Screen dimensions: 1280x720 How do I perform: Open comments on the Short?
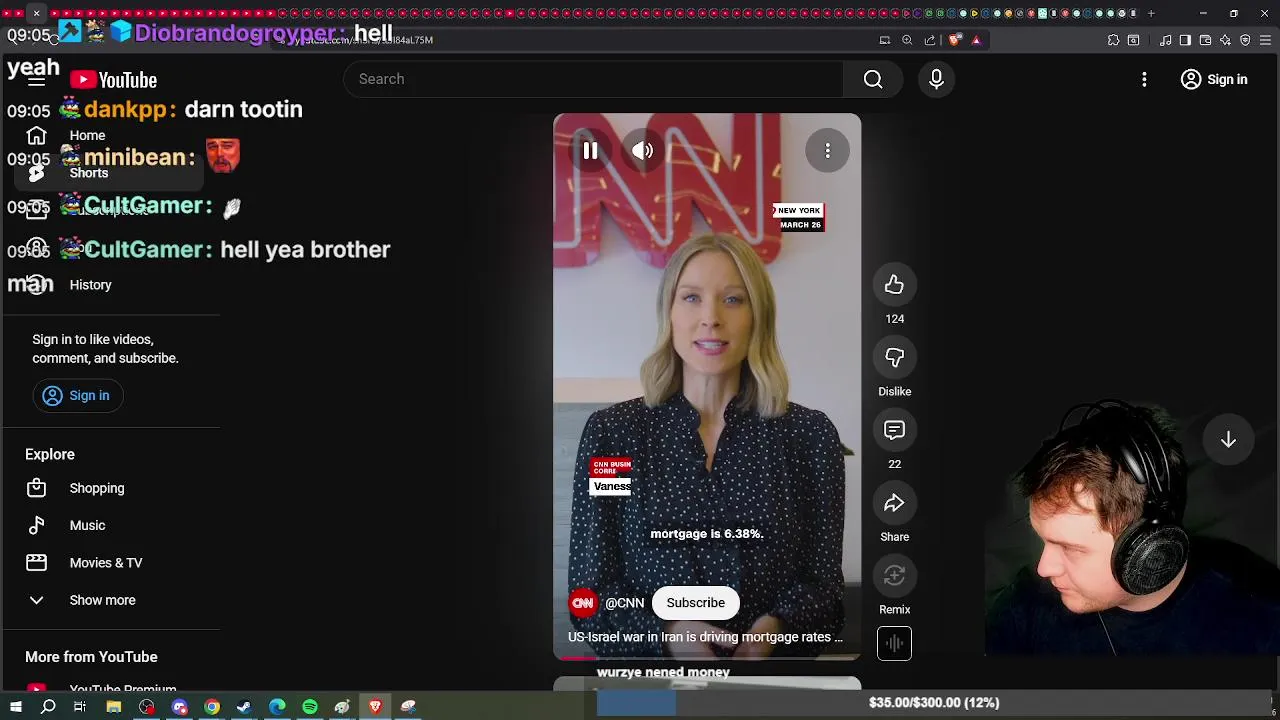coord(894,431)
